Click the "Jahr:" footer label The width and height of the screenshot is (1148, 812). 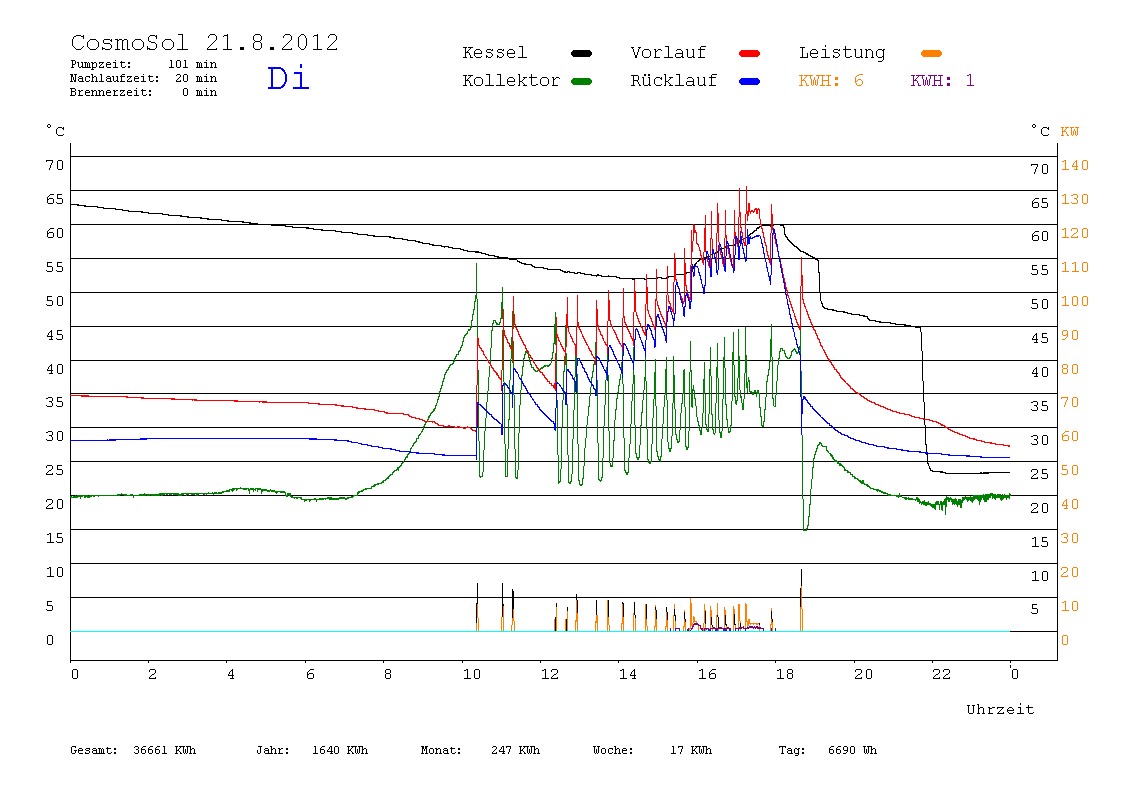(272, 750)
